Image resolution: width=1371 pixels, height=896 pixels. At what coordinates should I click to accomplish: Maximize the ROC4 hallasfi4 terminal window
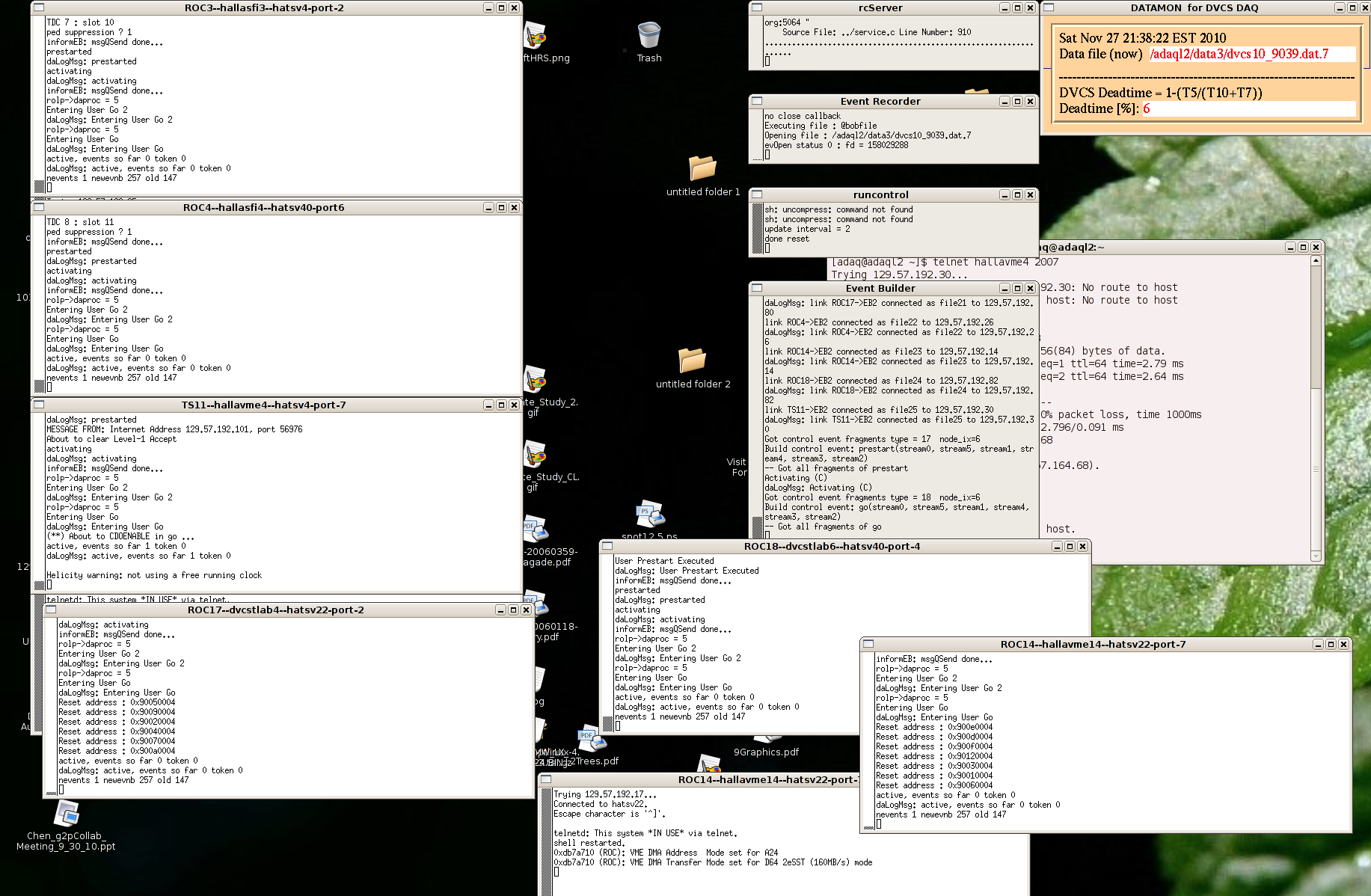point(501,207)
